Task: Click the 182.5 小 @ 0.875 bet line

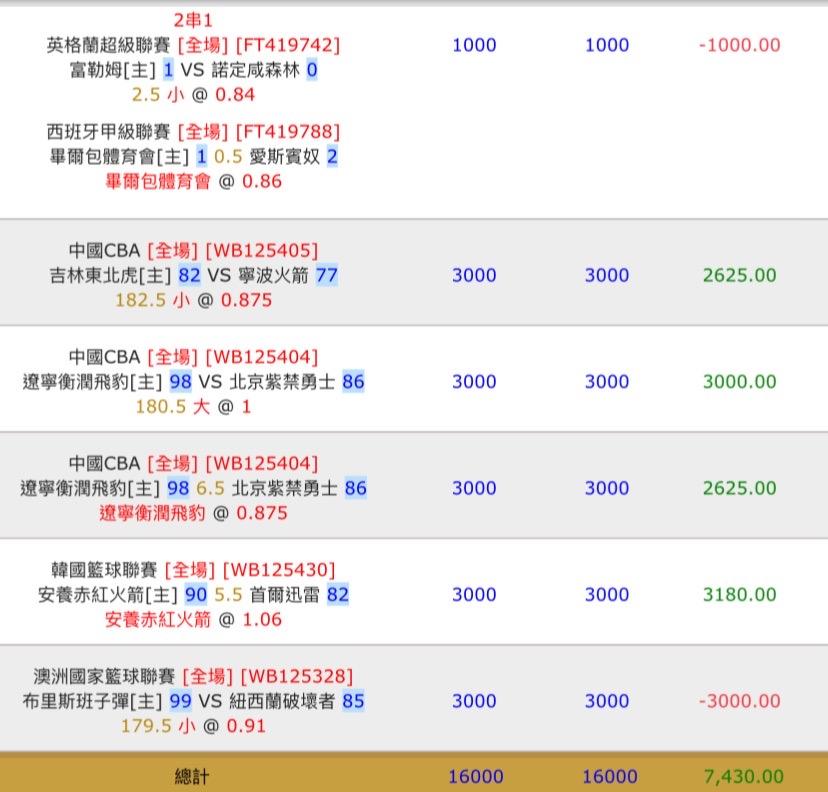Action: (193, 300)
